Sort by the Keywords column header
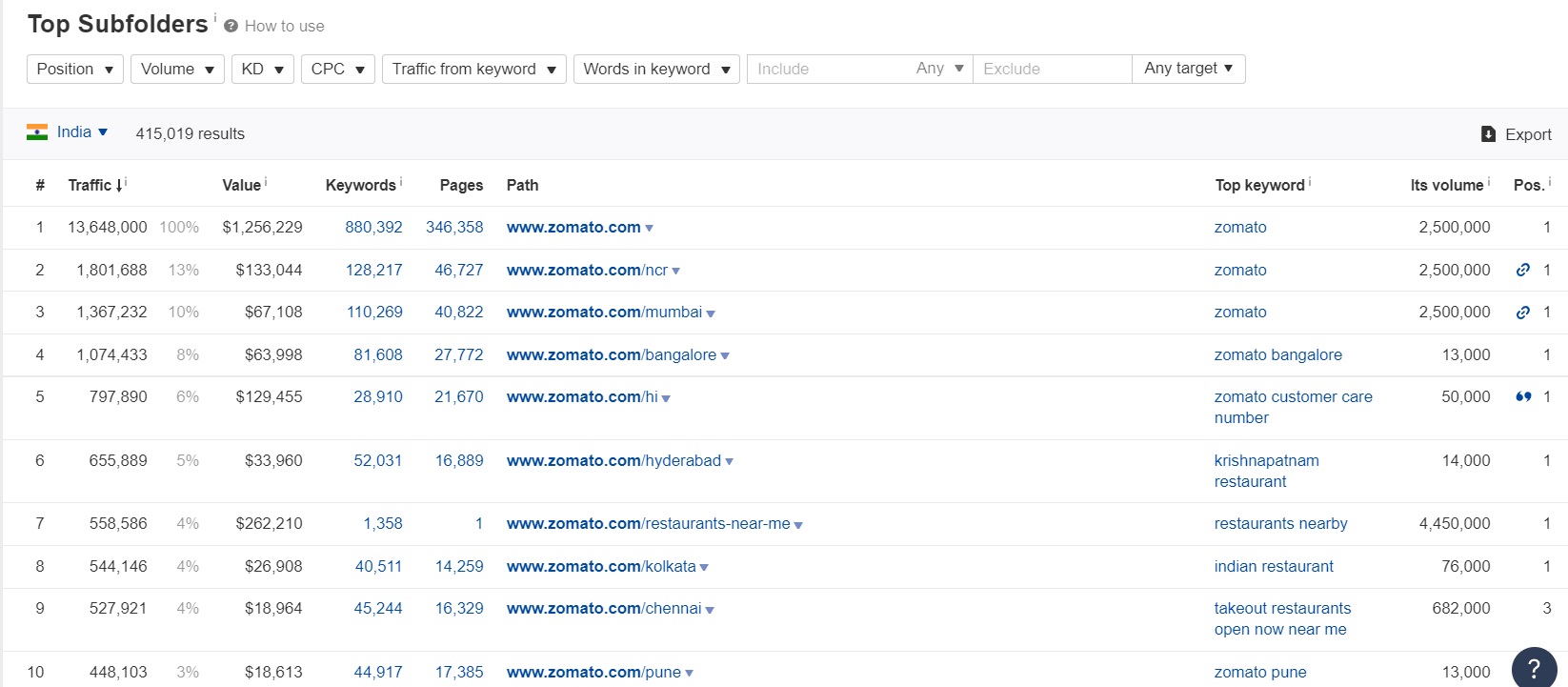The width and height of the screenshot is (1568, 687). (361, 185)
